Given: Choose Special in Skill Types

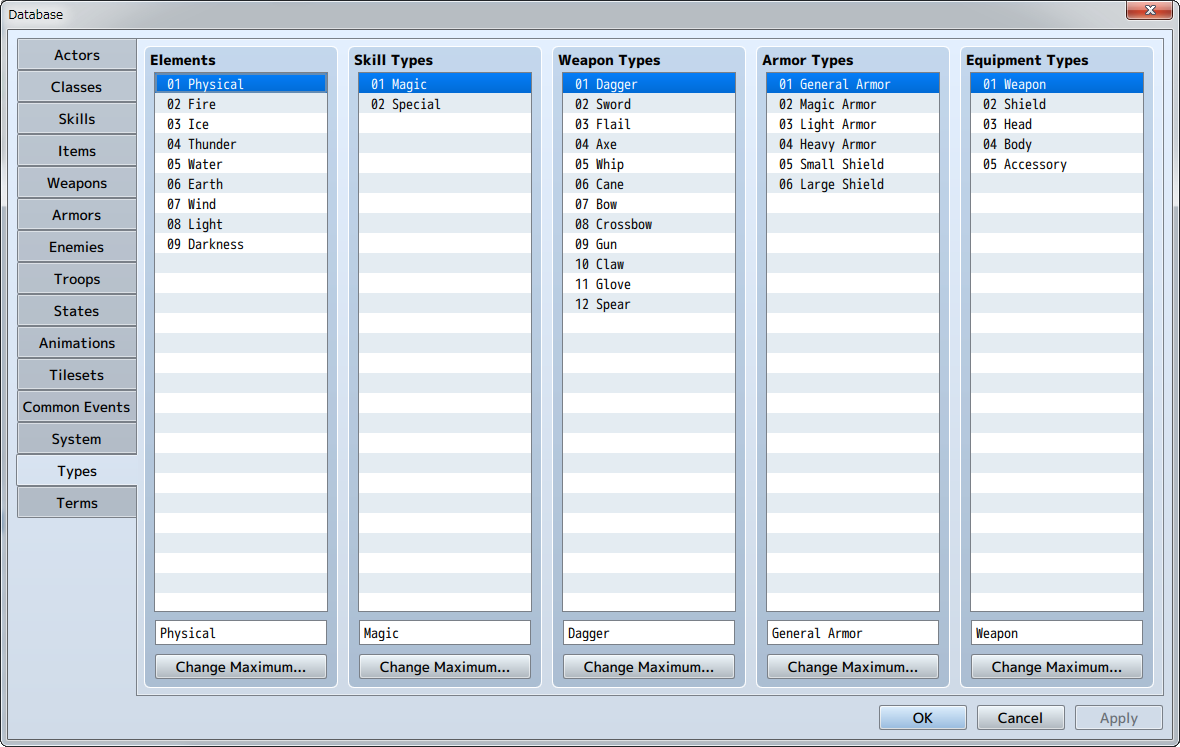Looking at the screenshot, I should 415,104.
